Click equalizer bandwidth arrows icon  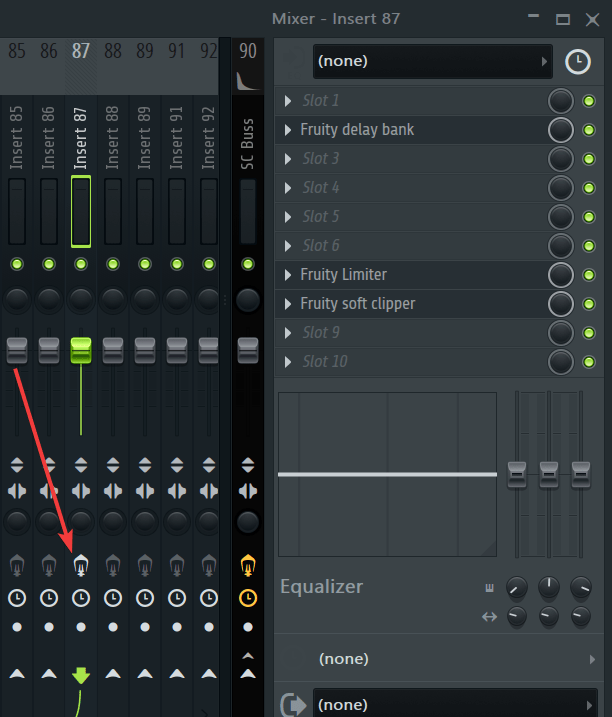(x=489, y=617)
